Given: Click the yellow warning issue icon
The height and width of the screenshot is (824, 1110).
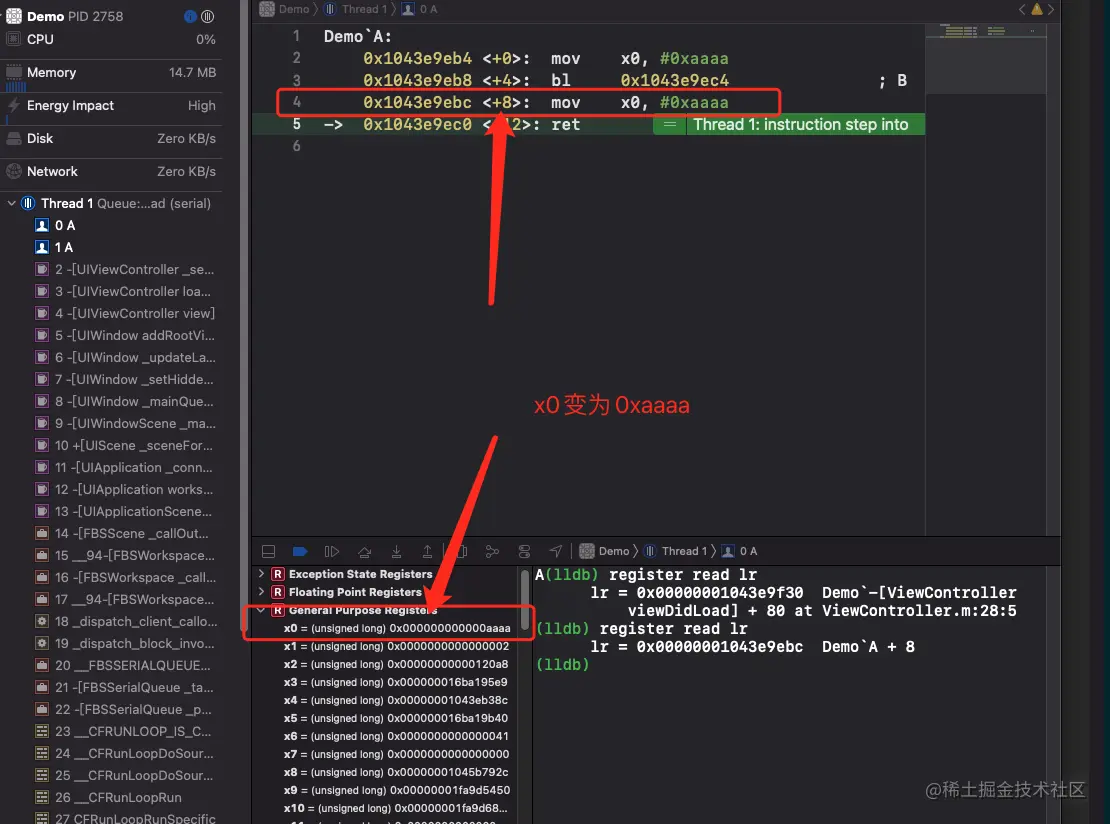Looking at the screenshot, I should point(1036,9).
